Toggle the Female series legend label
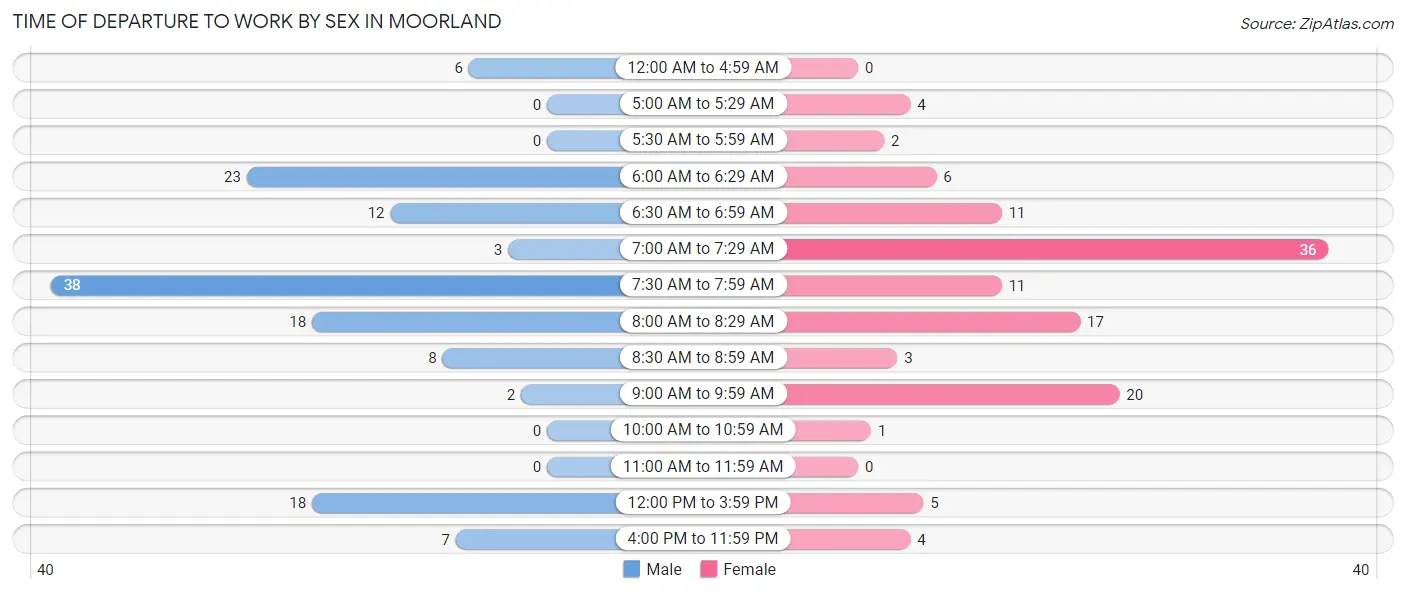 tap(750, 569)
